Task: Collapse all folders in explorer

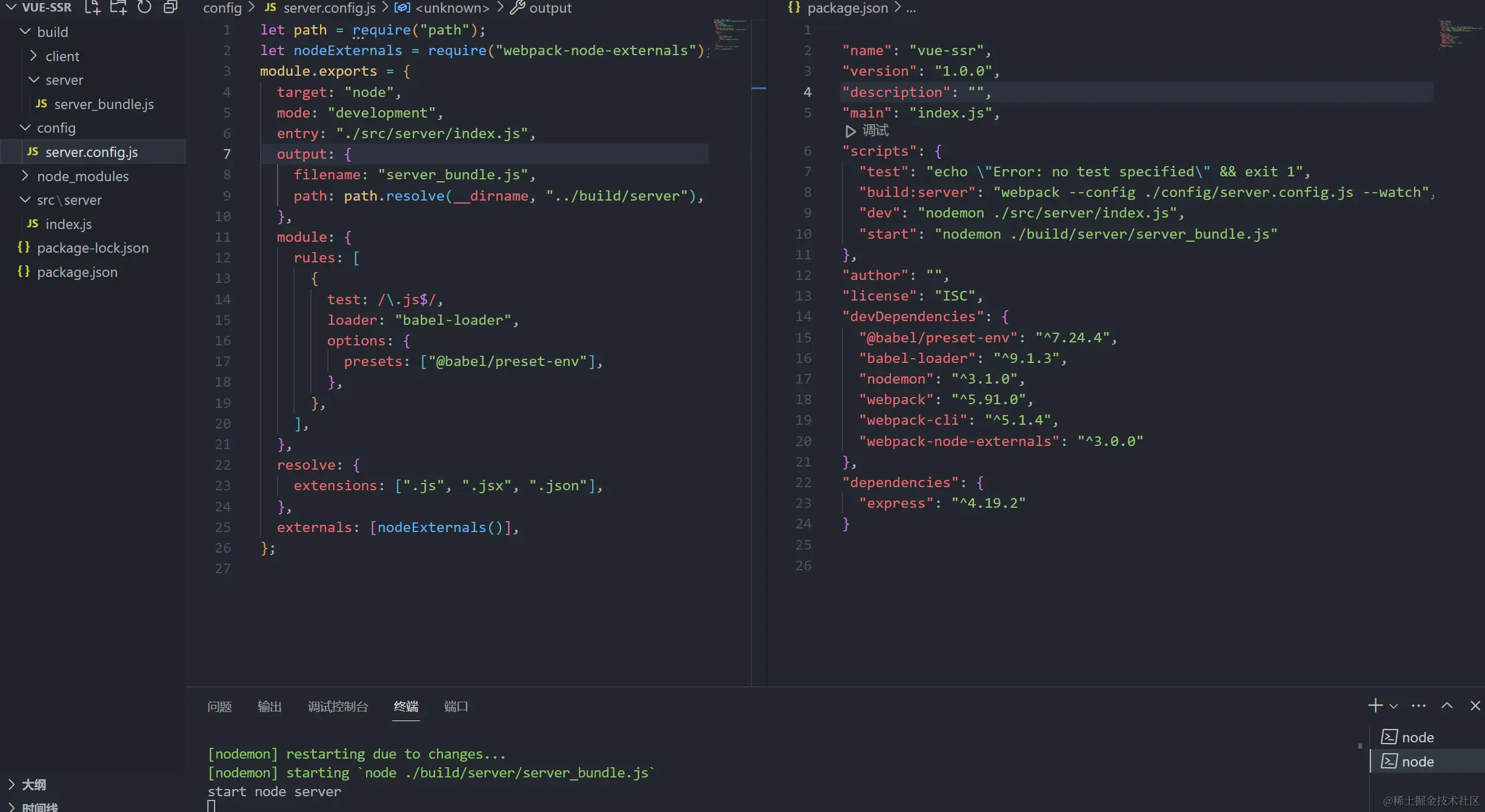Action: (171, 7)
